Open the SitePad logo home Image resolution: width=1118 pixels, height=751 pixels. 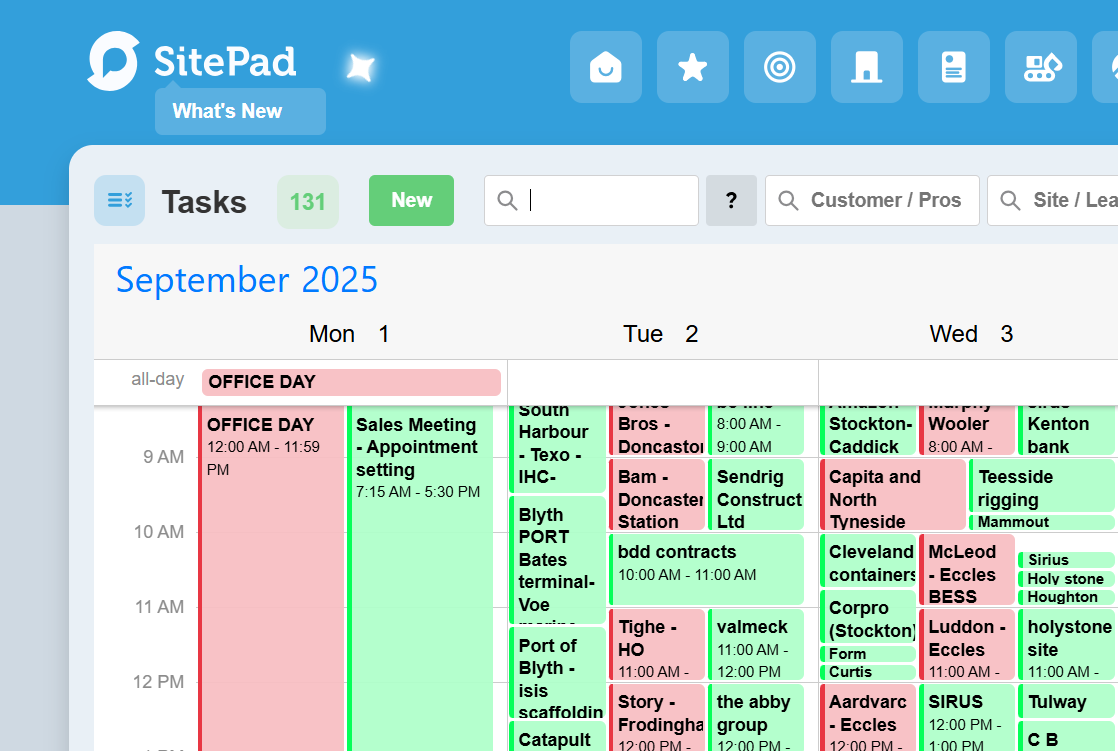(x=191, y=61)
